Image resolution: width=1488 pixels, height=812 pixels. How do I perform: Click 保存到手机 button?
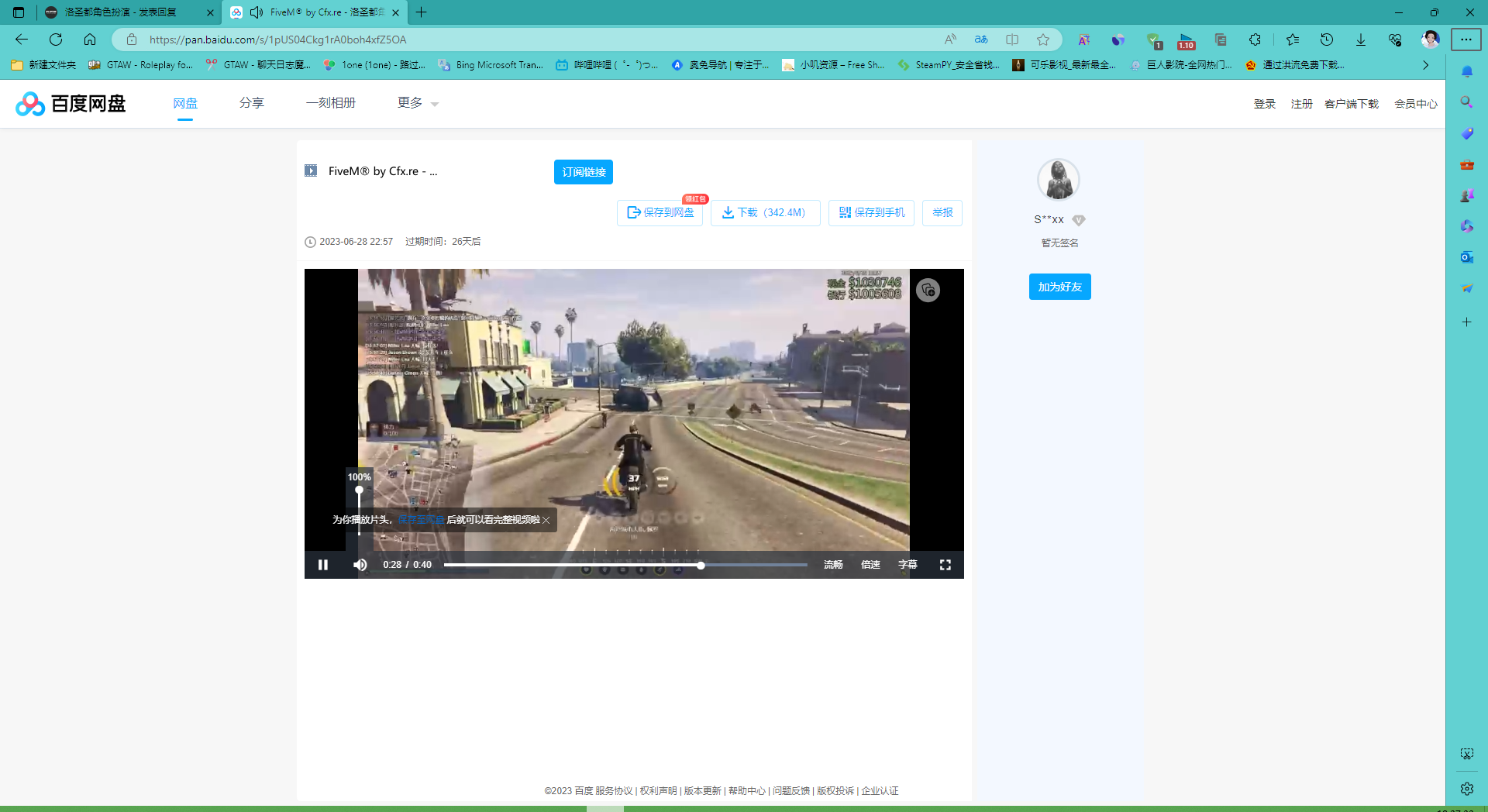pyautogui.click(x=872, y=212)
